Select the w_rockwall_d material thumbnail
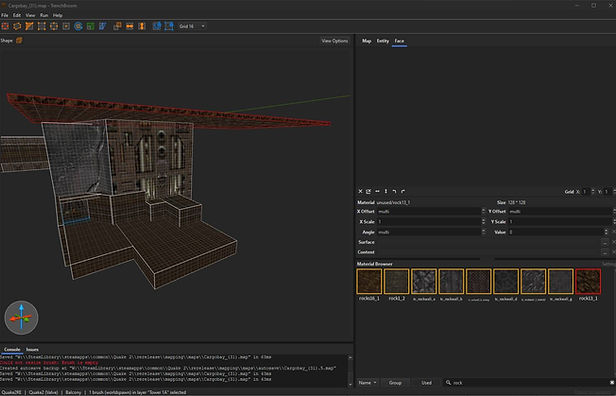The image size is (616, 396). tap(506, 281)
